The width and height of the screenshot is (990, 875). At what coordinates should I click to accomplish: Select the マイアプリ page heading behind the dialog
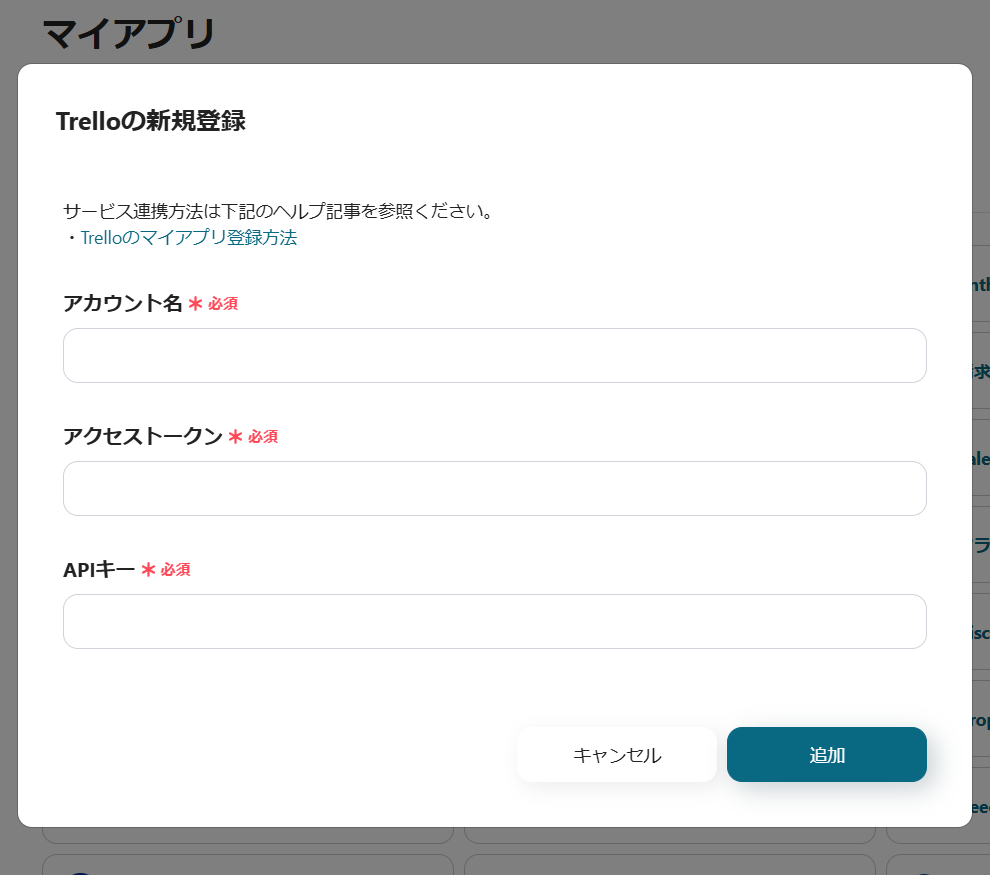tap(129, 33)
